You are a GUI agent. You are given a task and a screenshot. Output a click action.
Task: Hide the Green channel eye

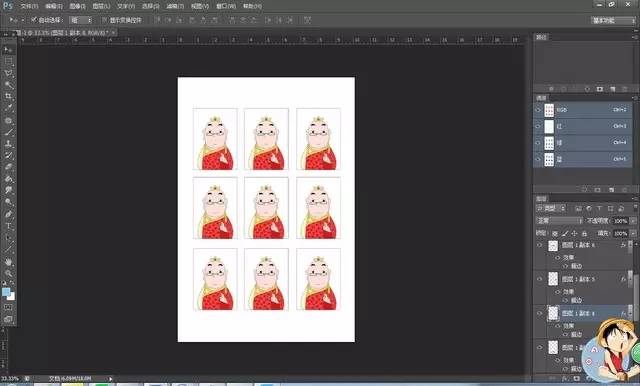(x=538, y=143)
